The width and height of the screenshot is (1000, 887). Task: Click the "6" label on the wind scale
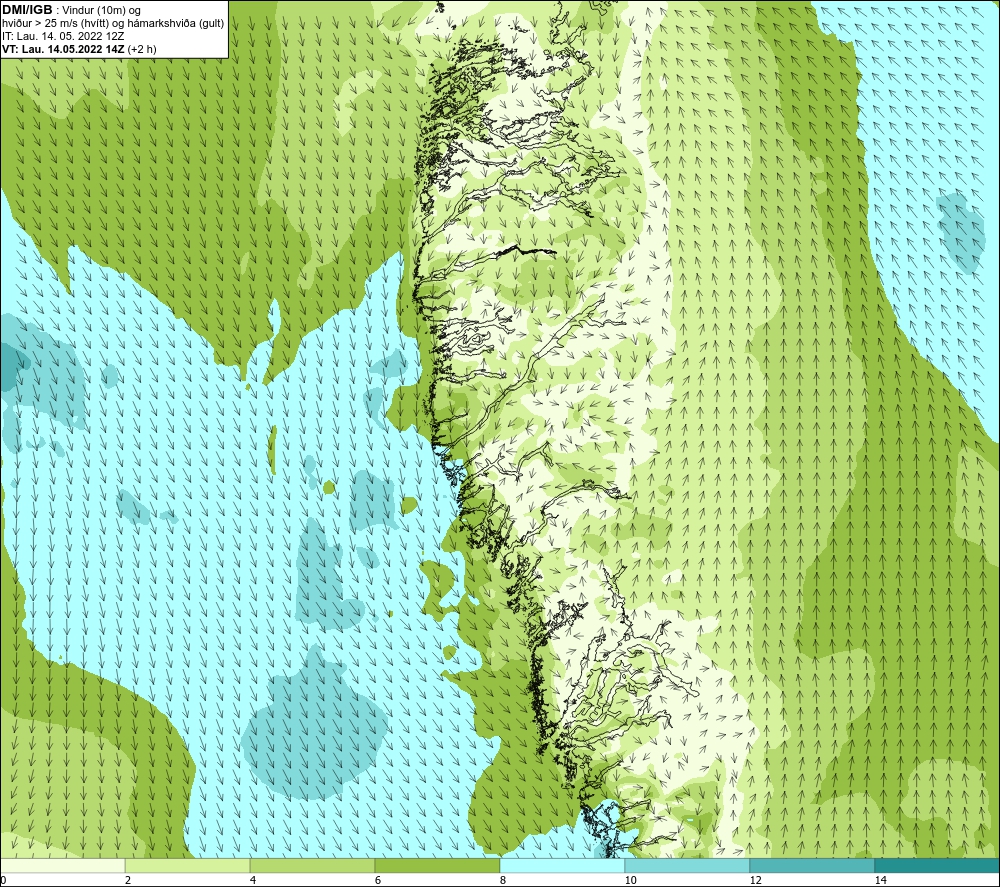coord(378,880)
